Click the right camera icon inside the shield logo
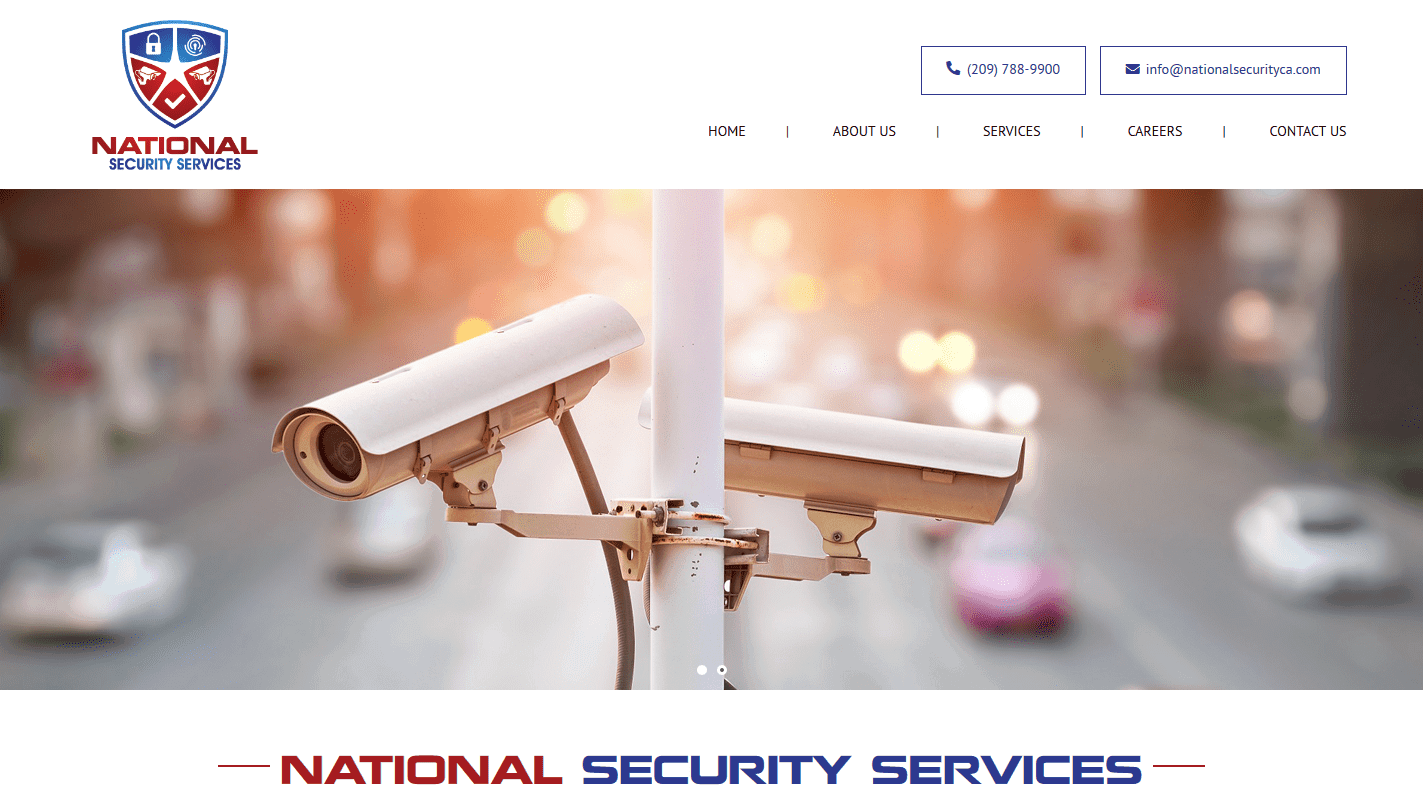Viewport: 1423px width, 786px height. tap(204, 75)
